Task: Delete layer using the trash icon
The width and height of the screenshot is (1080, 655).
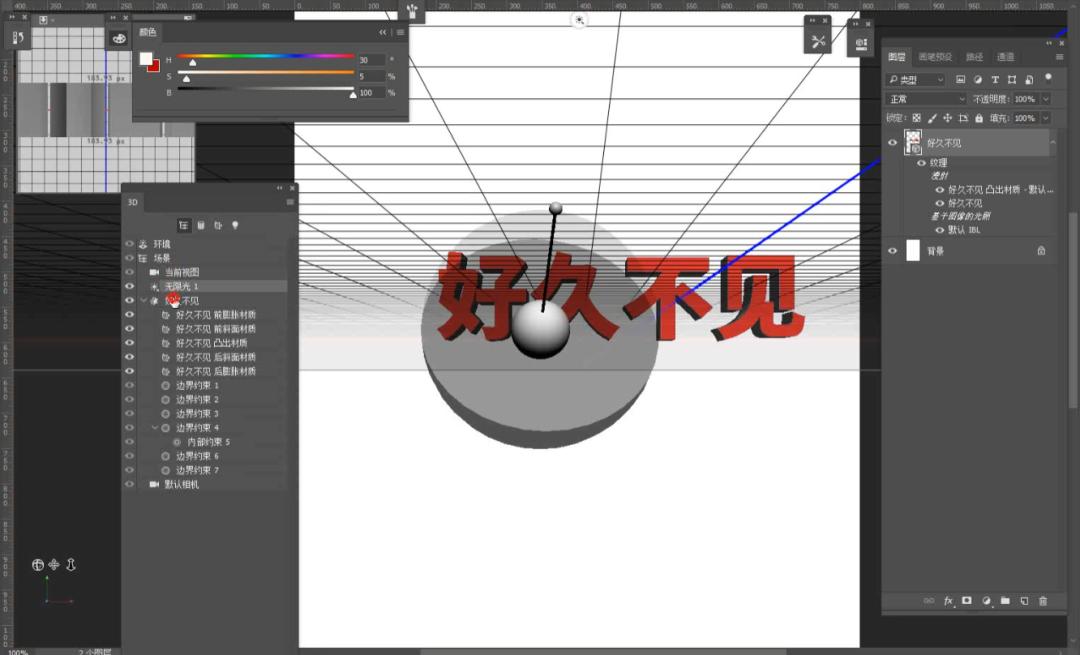Action: (x=1043, y=601)
